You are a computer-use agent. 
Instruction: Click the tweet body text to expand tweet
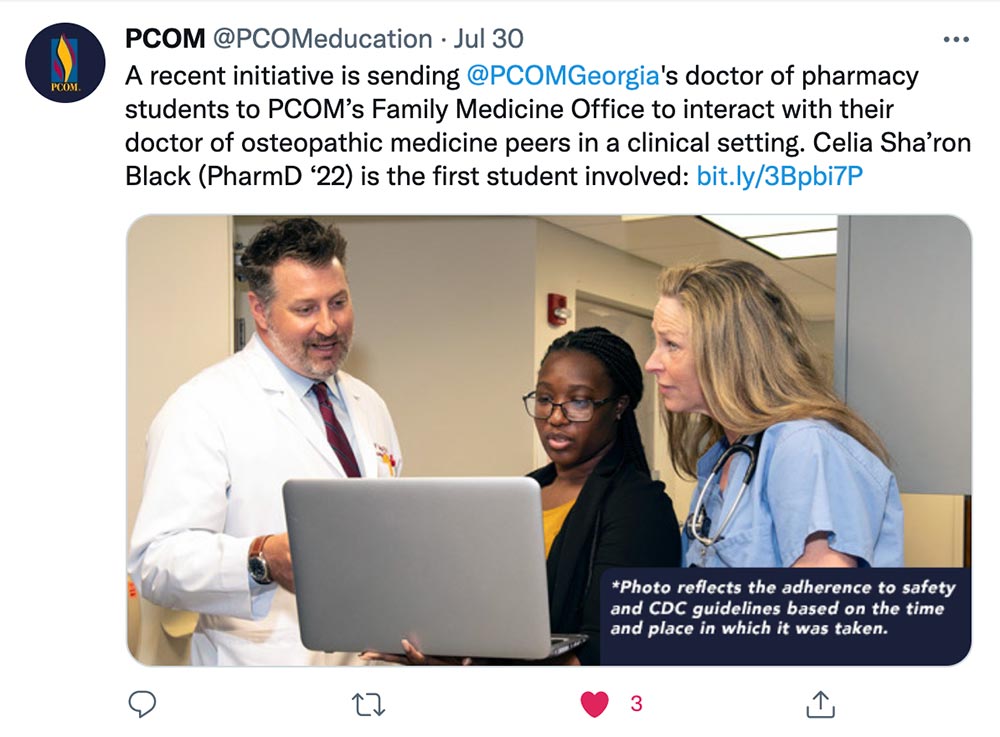coord(548,126)
